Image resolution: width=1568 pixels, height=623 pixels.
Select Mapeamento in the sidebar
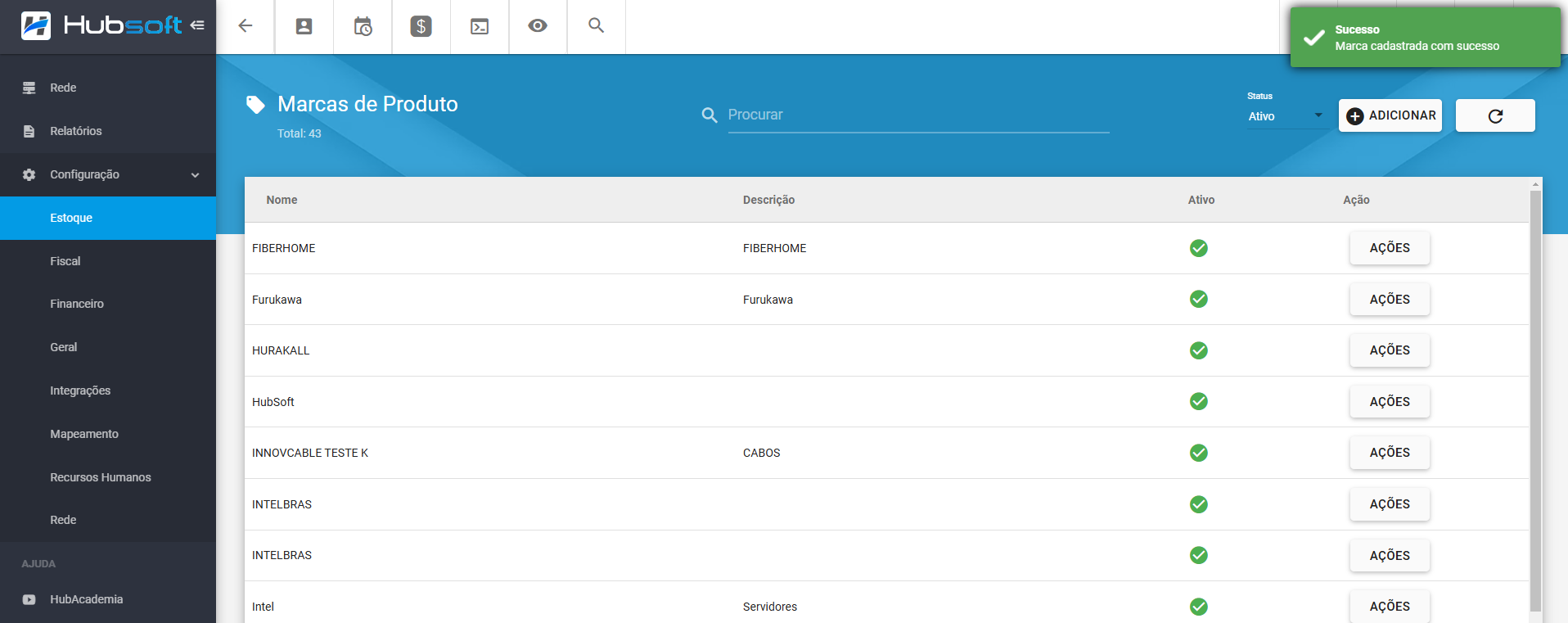[108, 434]
